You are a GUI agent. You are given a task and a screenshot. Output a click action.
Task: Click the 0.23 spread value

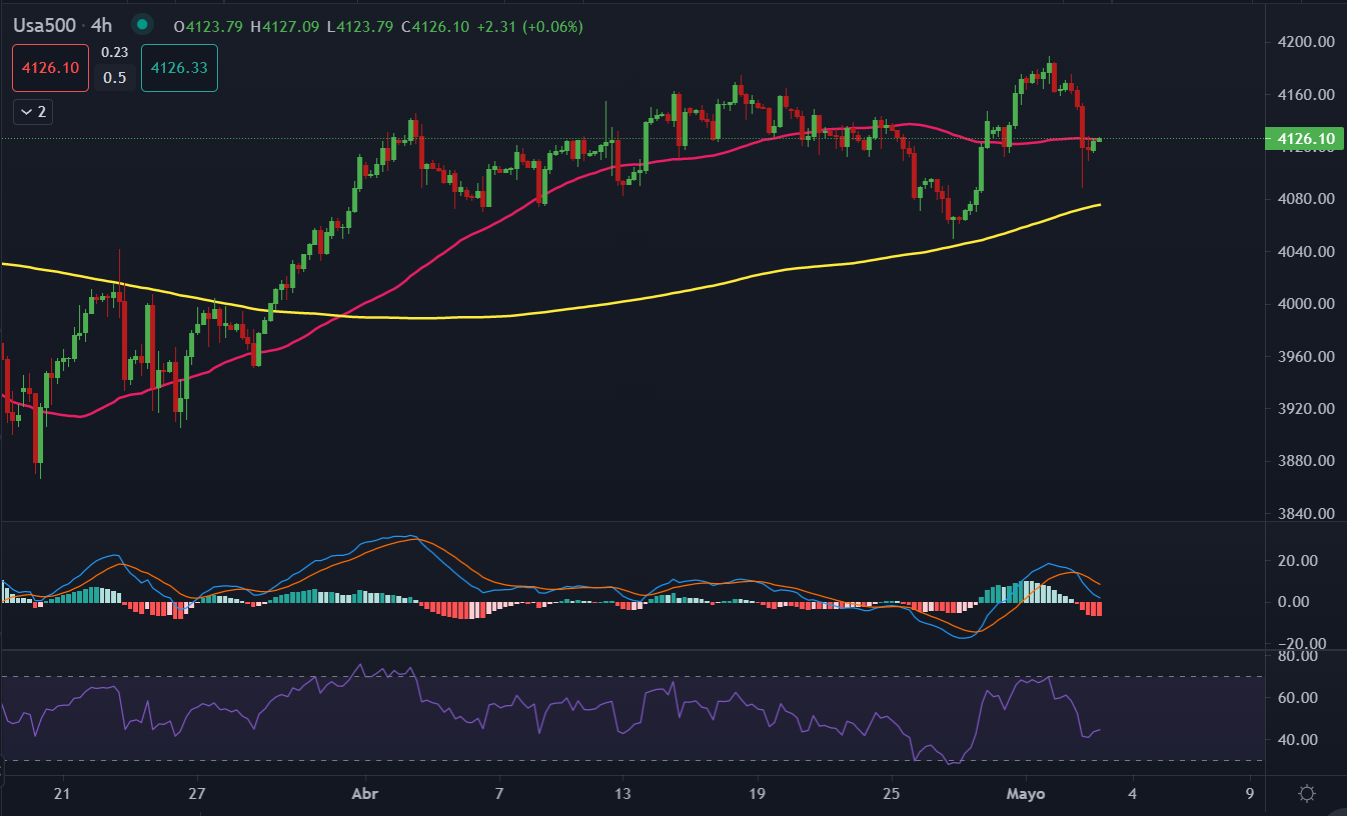[115, 53]
